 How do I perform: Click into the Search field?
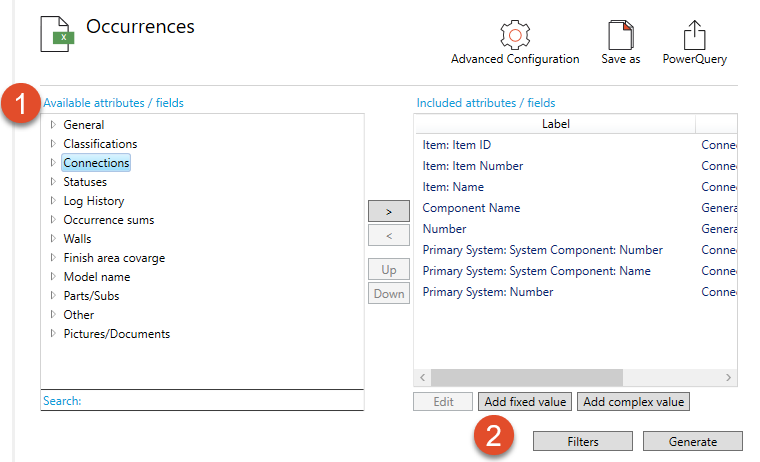220,400
